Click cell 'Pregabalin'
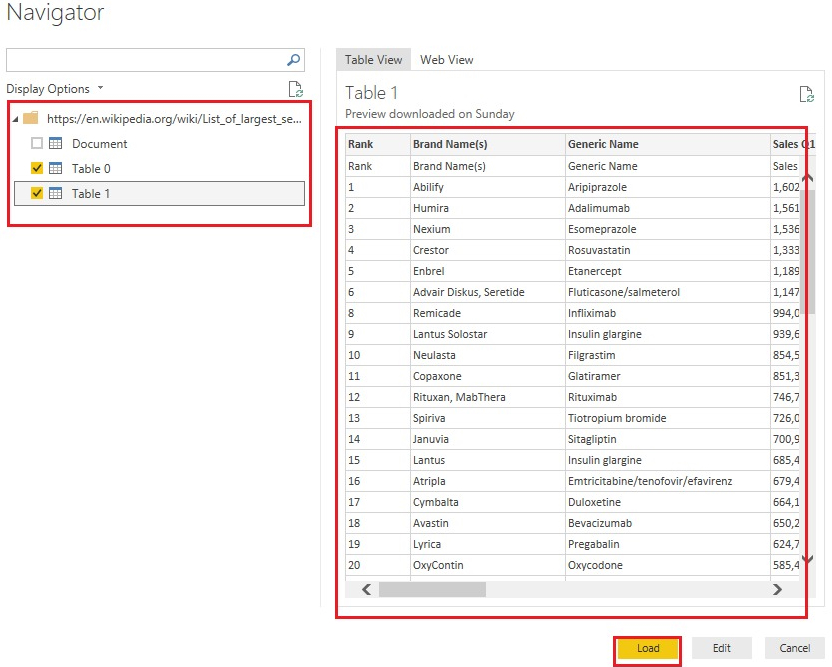Screen dimensions: 832x667 668,544
